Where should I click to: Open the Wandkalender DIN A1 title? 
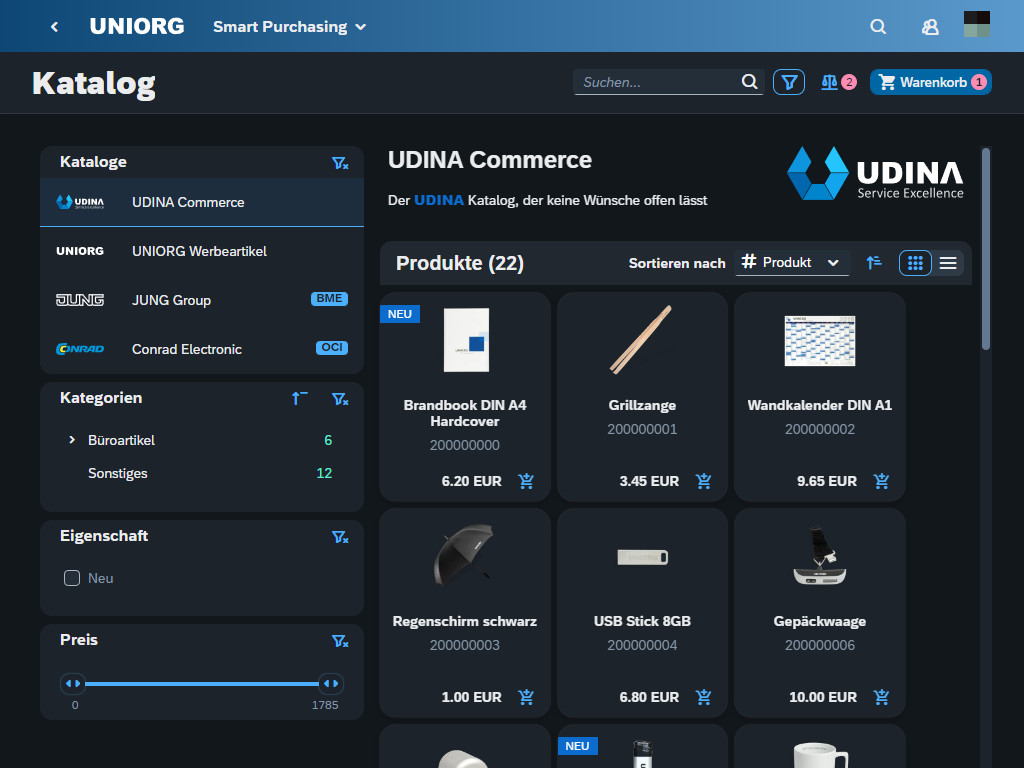[x=820, y=406]
